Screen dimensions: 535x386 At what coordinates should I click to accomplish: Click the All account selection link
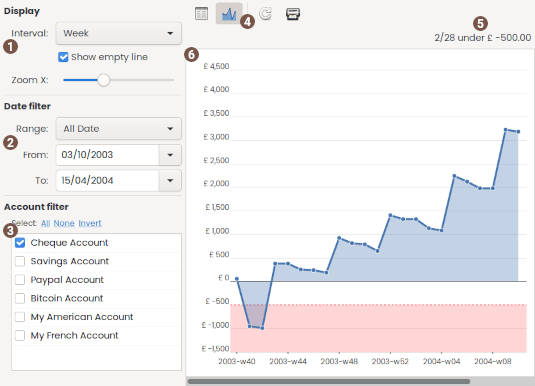click(45, 223)
